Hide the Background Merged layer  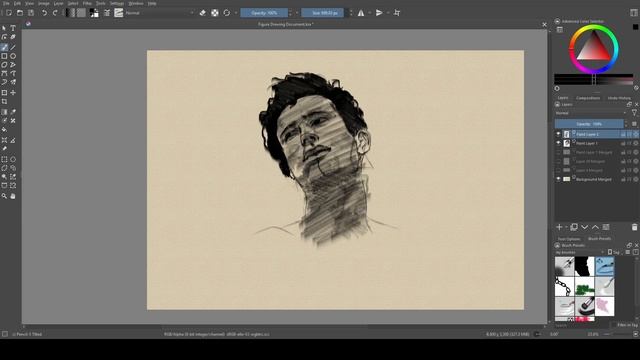(x=558, y=179)
